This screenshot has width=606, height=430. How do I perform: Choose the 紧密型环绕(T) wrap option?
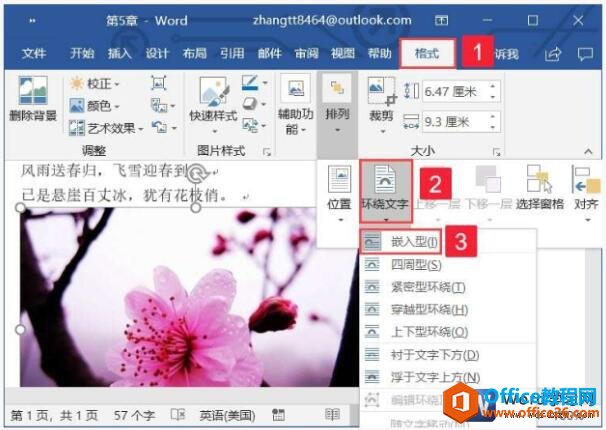[448, 287]
